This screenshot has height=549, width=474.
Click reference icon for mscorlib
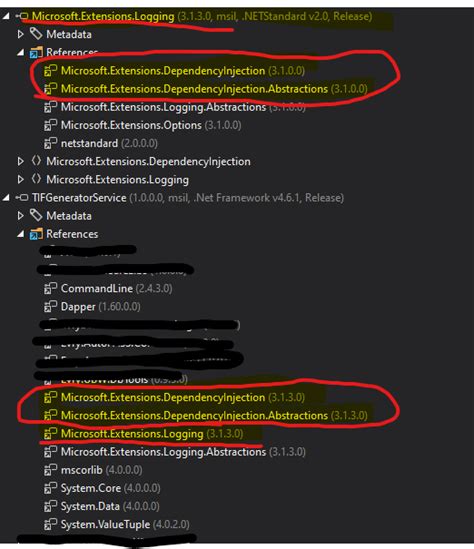click(x=50, y=470)
